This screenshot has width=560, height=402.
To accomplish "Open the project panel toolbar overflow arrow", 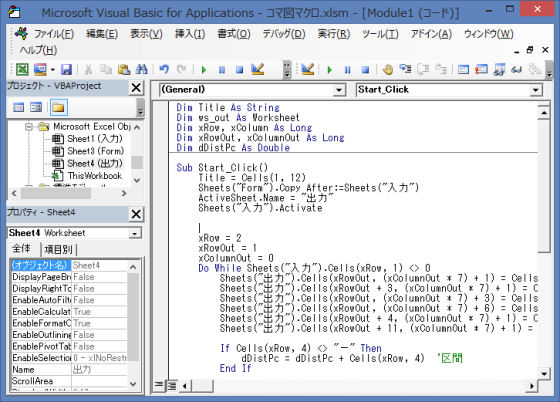I will [140, 107].
